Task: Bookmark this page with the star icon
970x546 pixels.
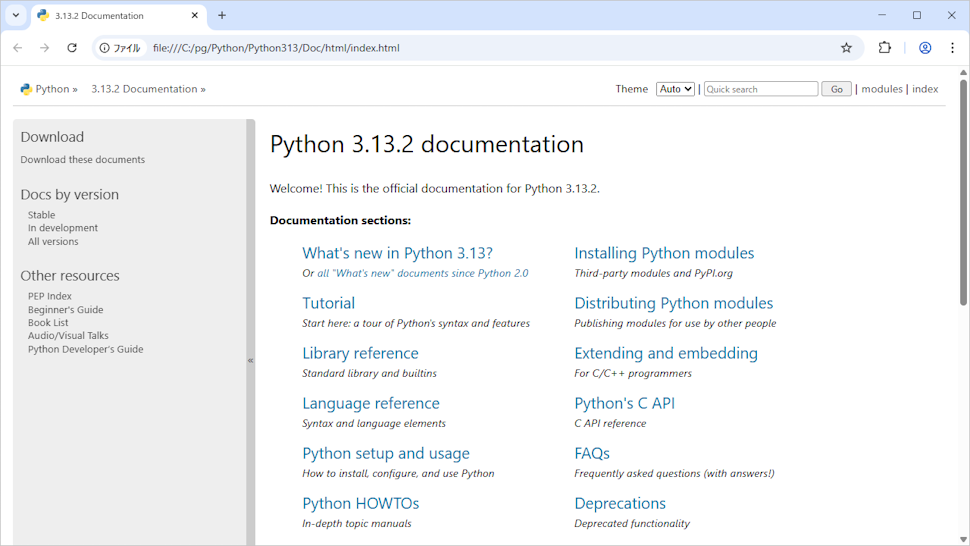Action: point(846,48)
